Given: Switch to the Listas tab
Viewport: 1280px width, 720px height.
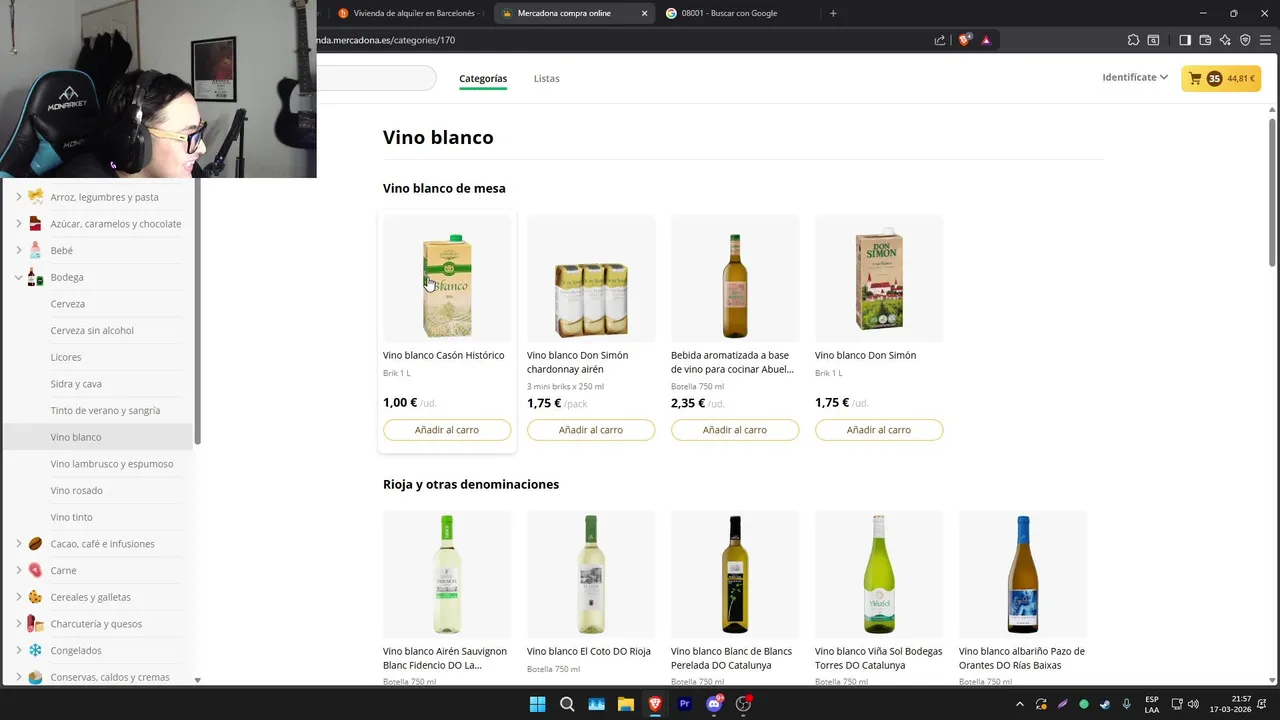Looking at the screenshot, I should pyautogui.click(x=546, y=78).
